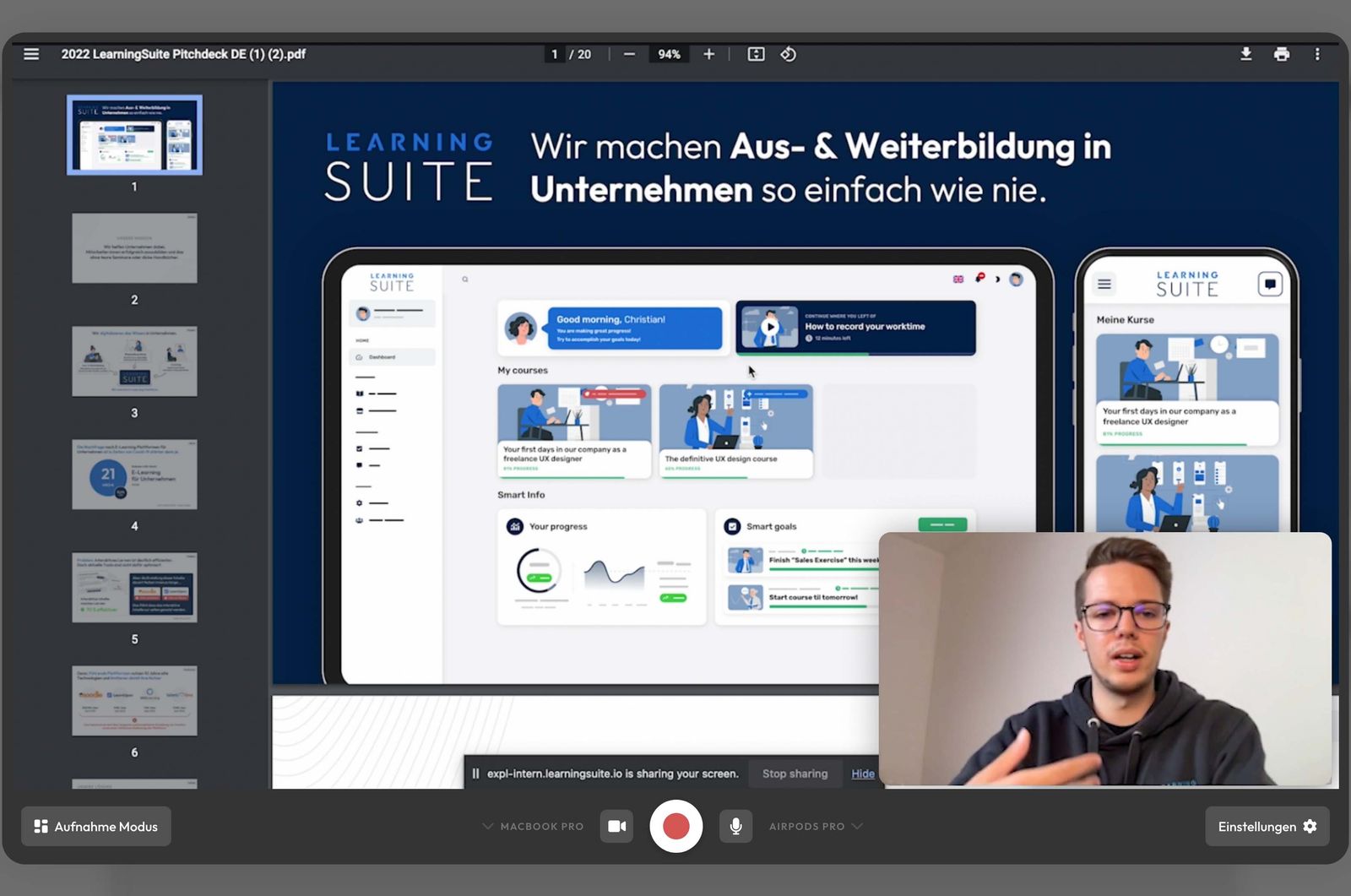Toggle the zoom percentage field
The width and height of the screenshot is (1351, 896).
(x=668, y=53)
